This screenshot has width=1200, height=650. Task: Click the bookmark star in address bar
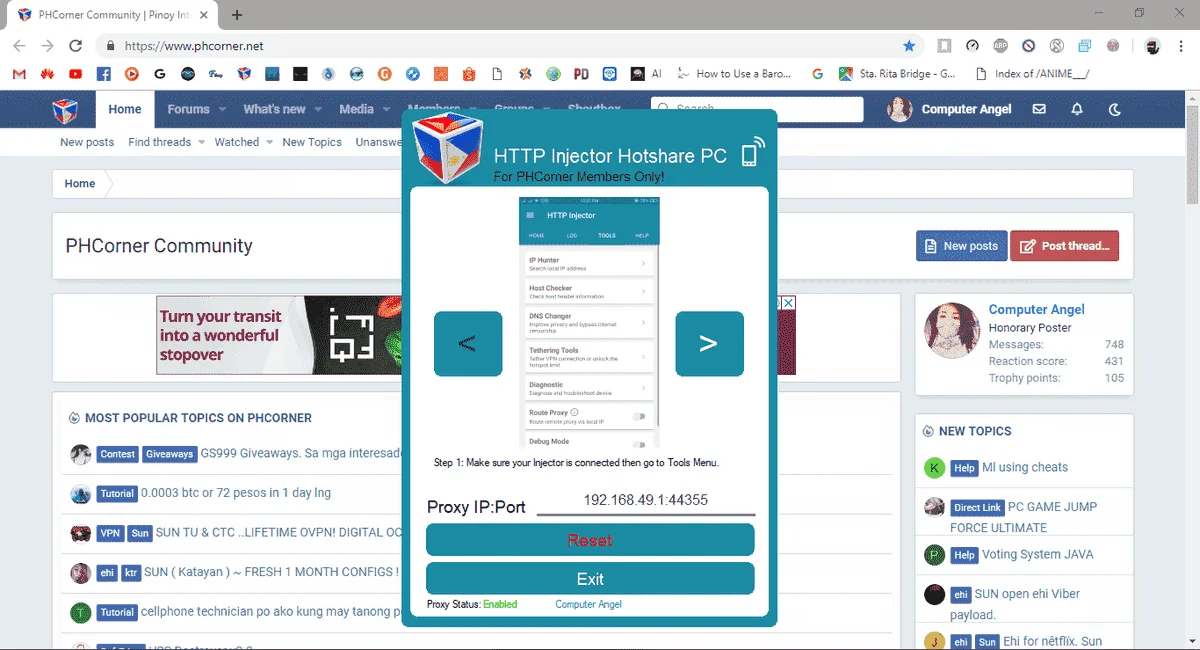909,46
